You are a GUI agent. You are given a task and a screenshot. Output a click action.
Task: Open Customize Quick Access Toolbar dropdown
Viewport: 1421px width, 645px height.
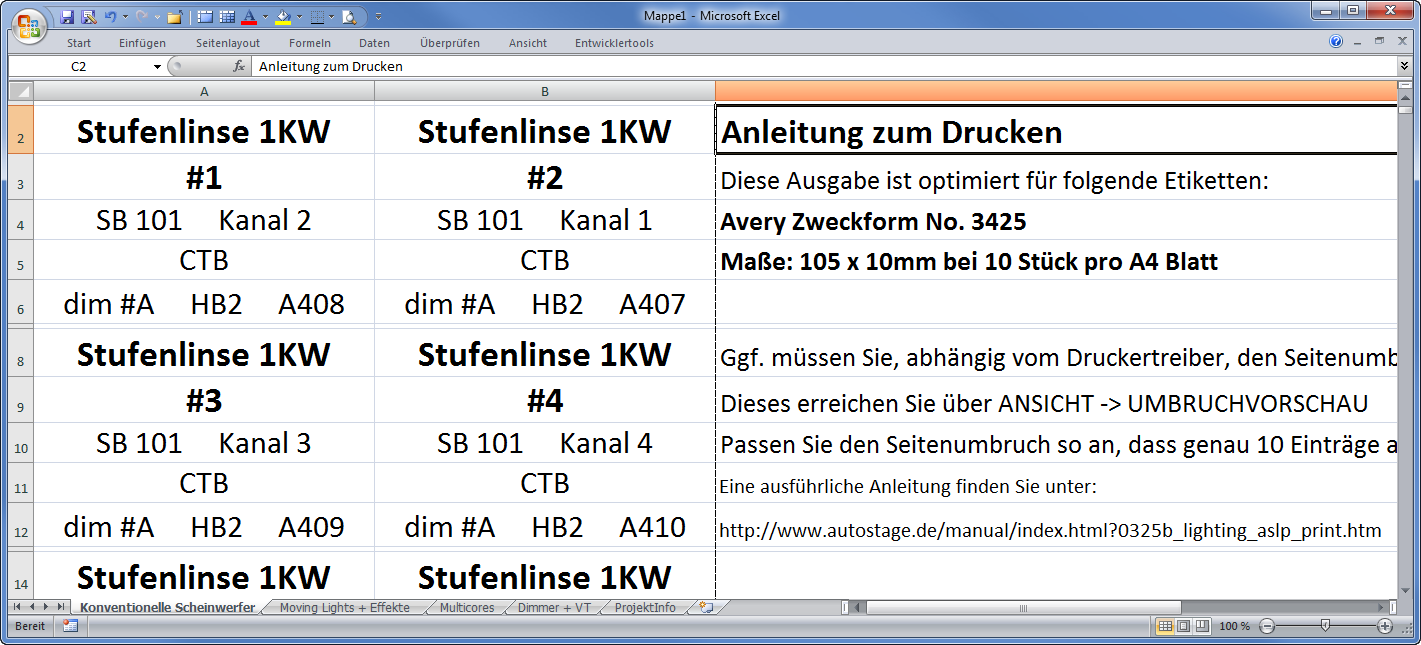pos(379,17)
